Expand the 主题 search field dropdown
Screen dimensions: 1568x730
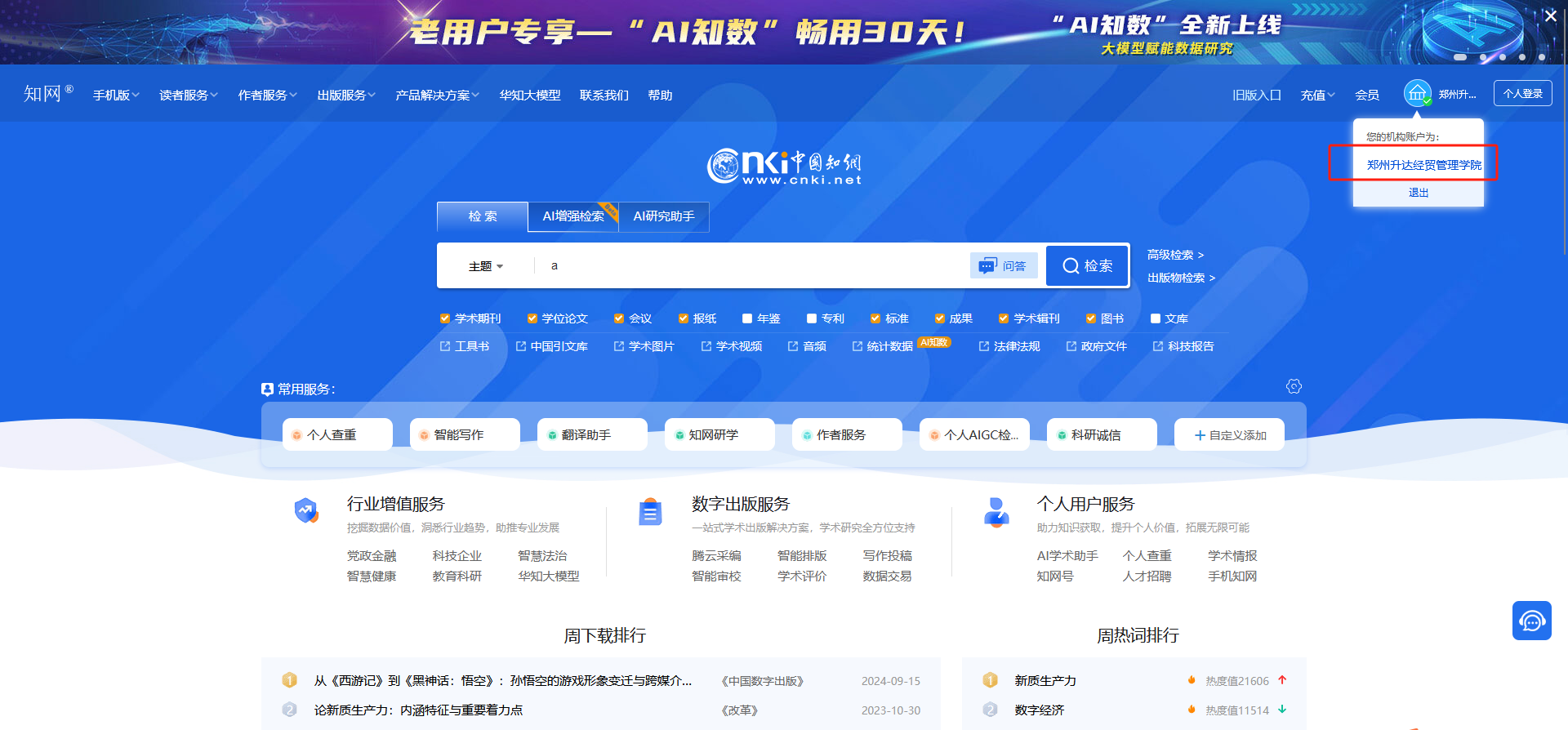coord(486,266)
